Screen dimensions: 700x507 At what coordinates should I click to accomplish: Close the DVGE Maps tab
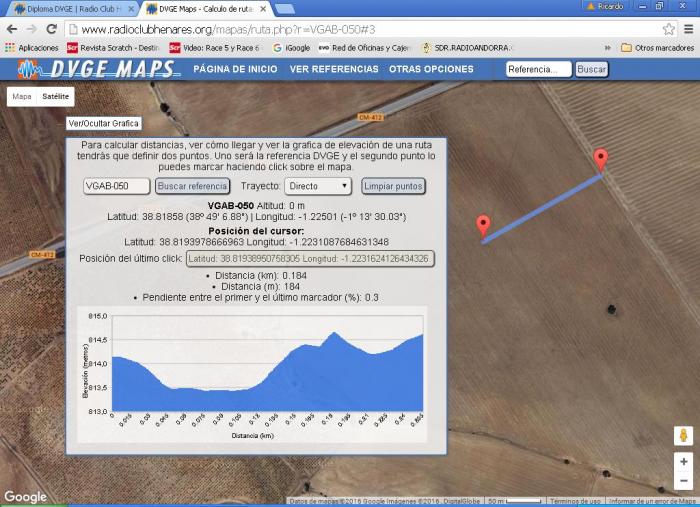263,8
